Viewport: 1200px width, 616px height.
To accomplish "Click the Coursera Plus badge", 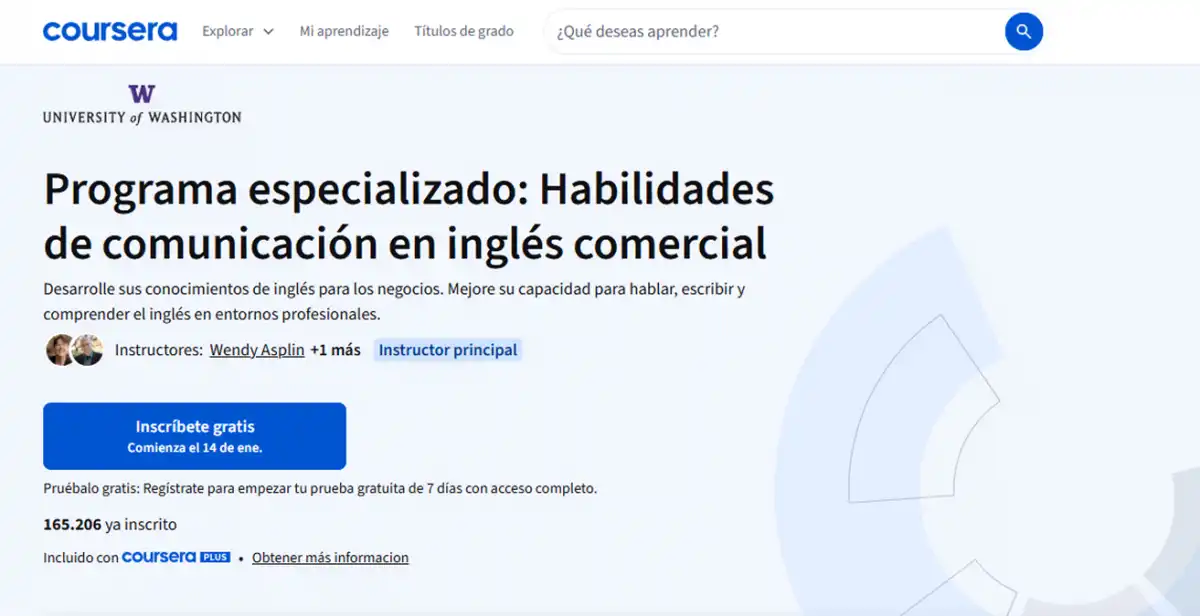I will [177, 557].
